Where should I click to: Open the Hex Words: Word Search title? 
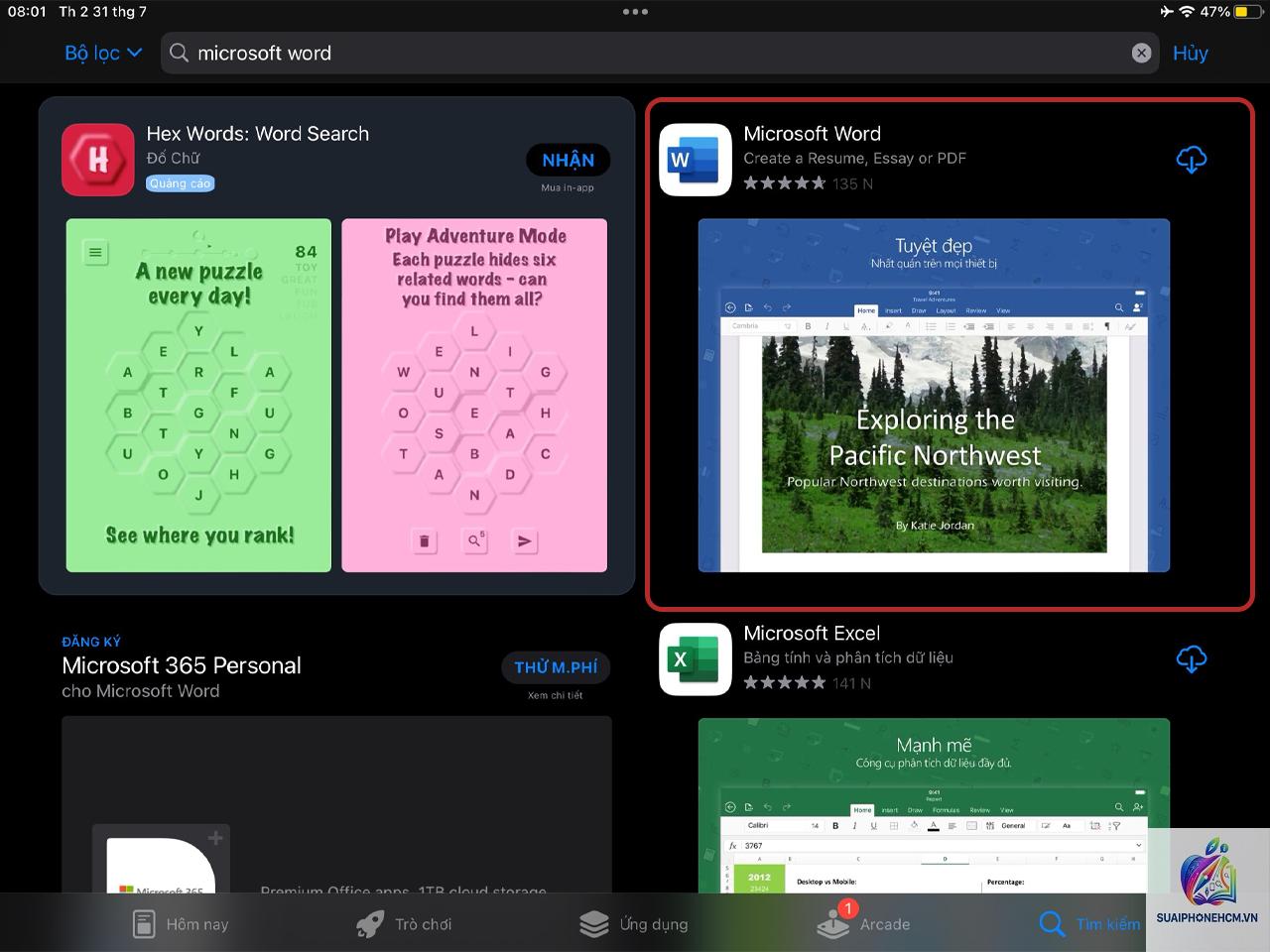pos(257,134)
